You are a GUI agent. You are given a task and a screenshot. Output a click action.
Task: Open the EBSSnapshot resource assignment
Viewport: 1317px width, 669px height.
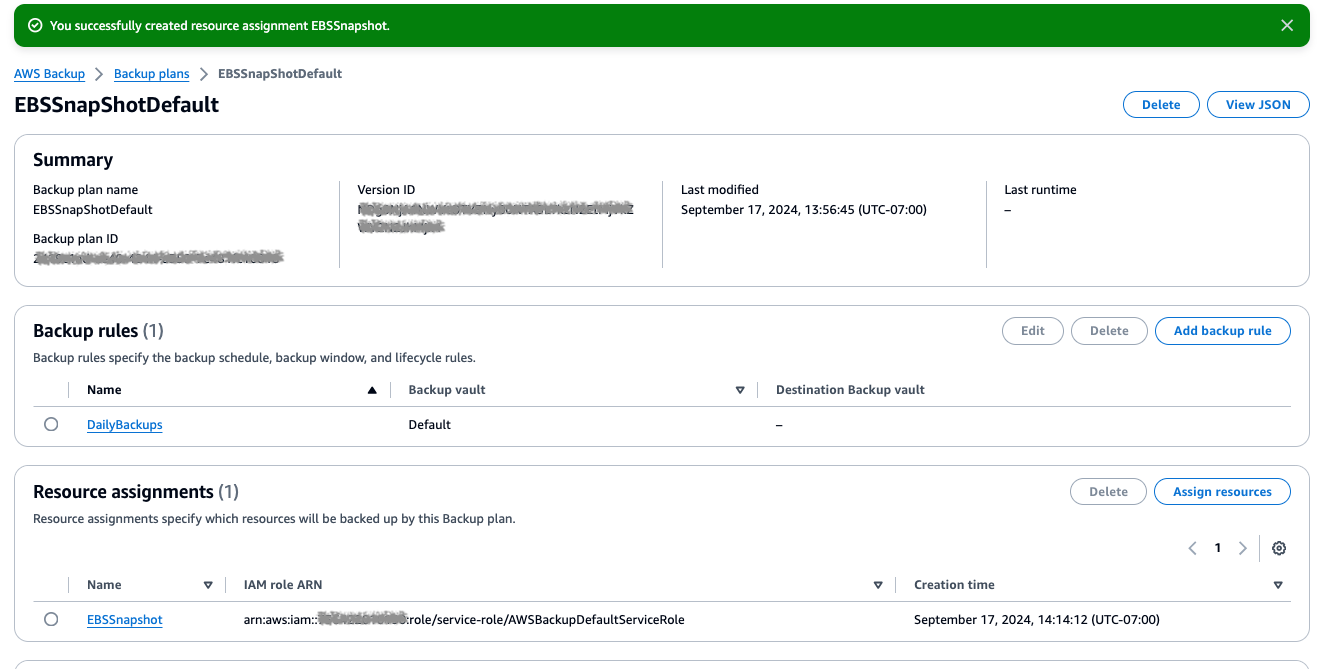pos(124,619)
